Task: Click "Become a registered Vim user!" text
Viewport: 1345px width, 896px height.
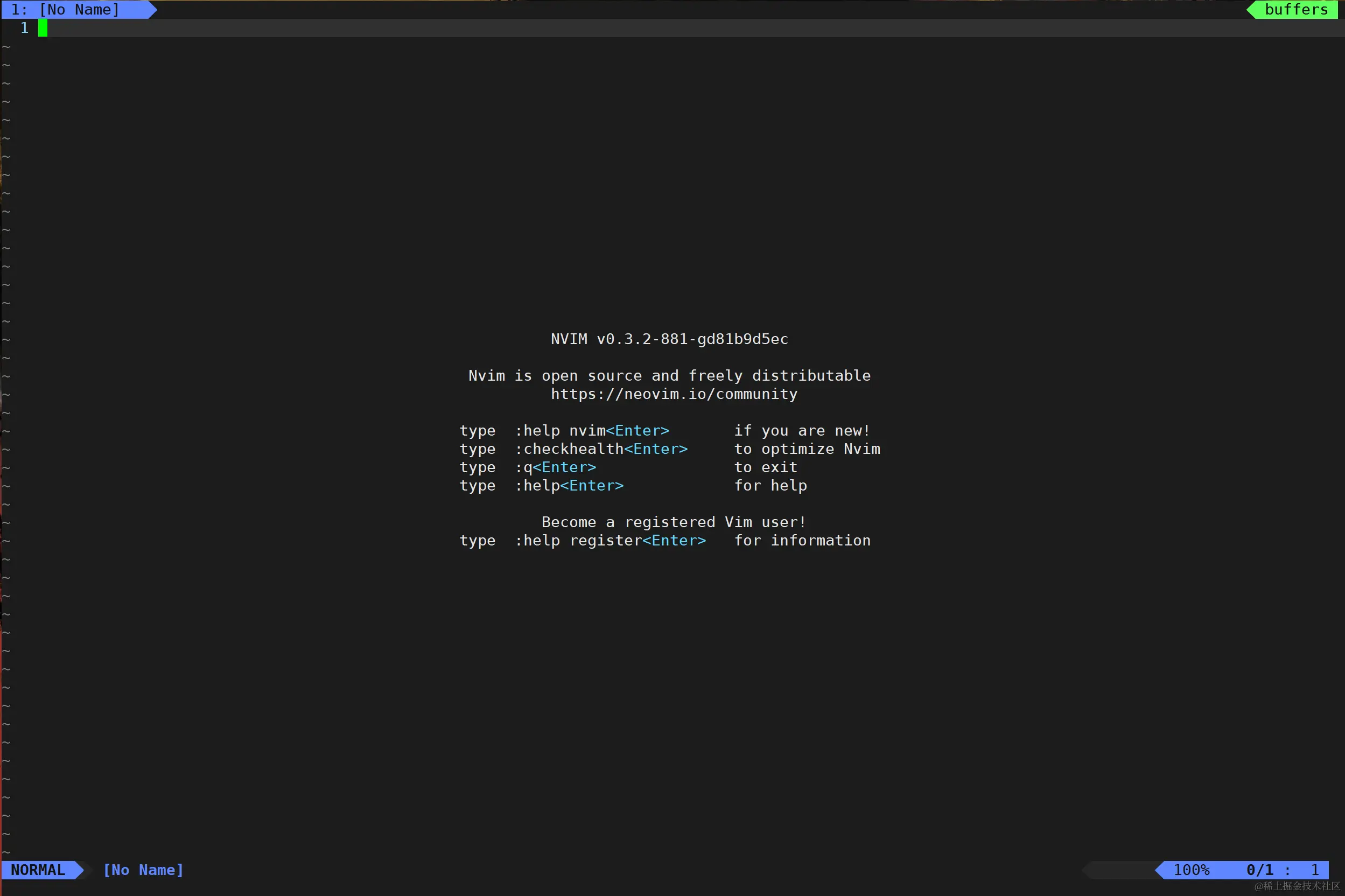Action: [x=674, y=522]
